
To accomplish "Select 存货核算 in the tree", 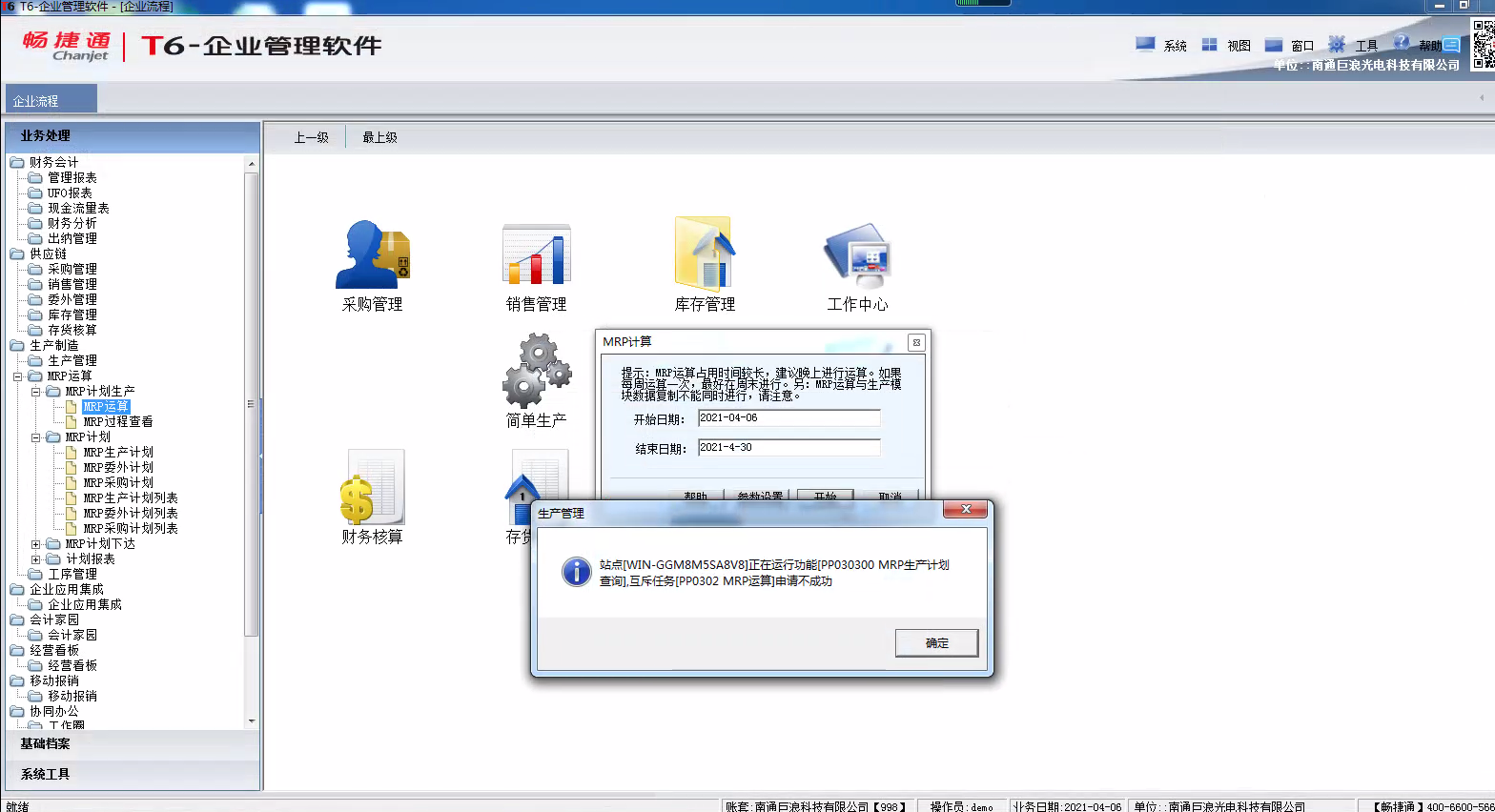I will coord(72,330).
